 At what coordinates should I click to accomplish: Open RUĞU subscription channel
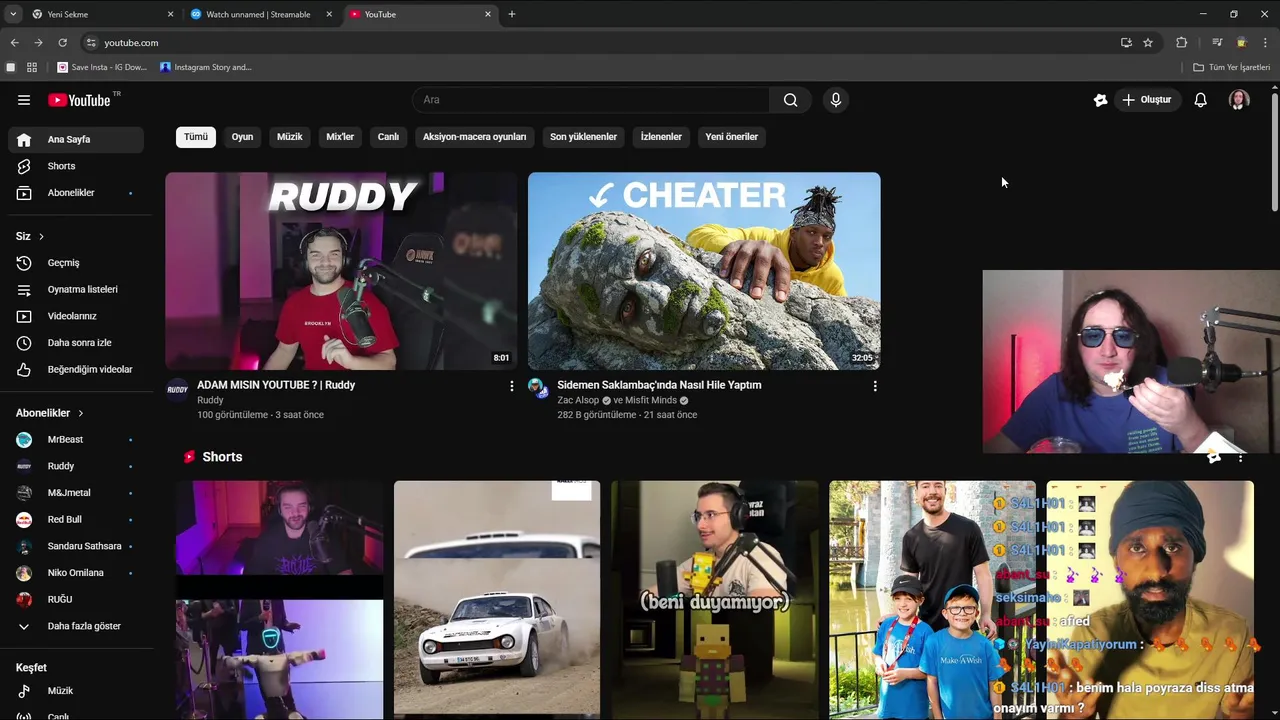76,599
